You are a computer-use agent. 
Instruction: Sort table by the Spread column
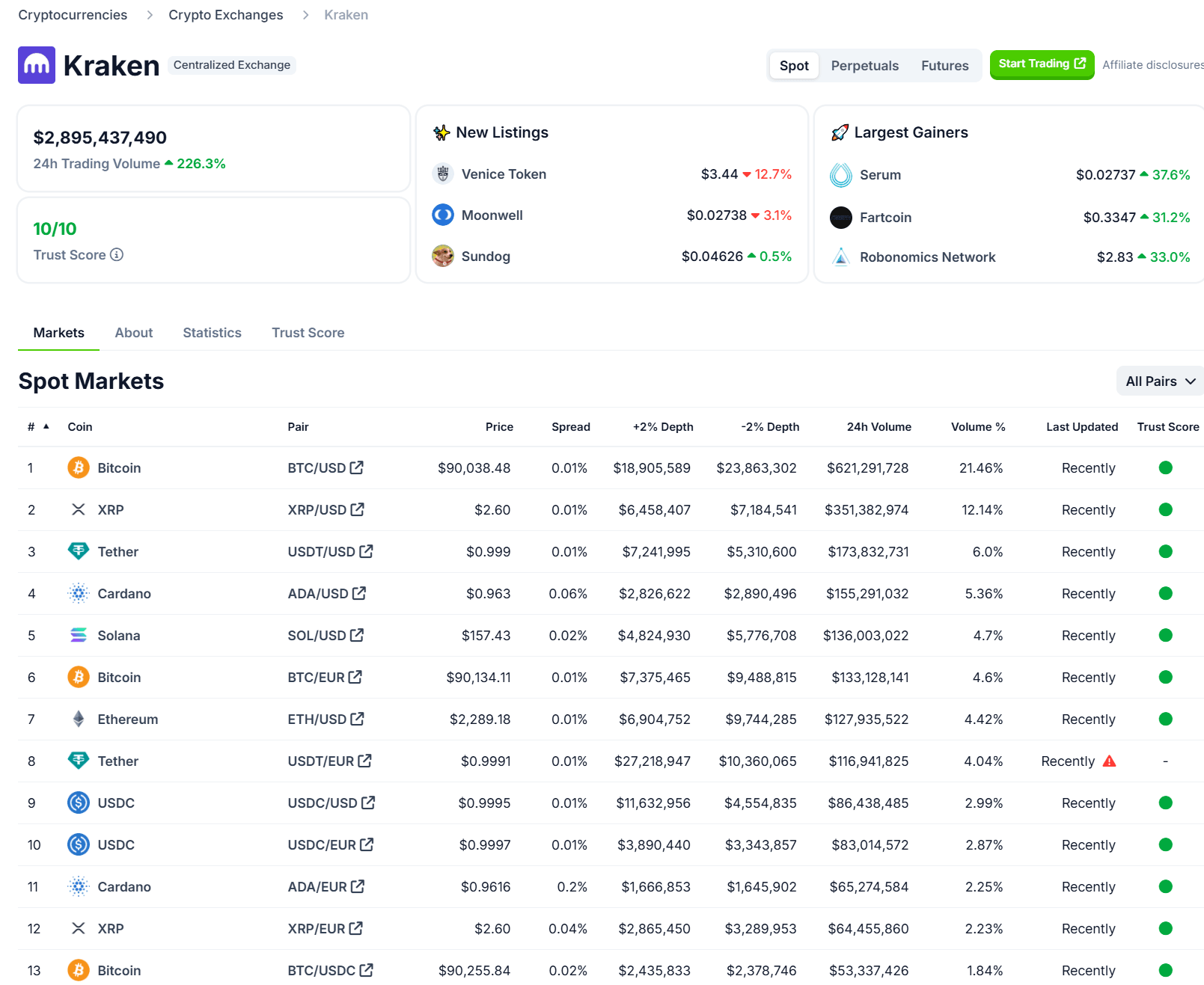coord(571,426)
